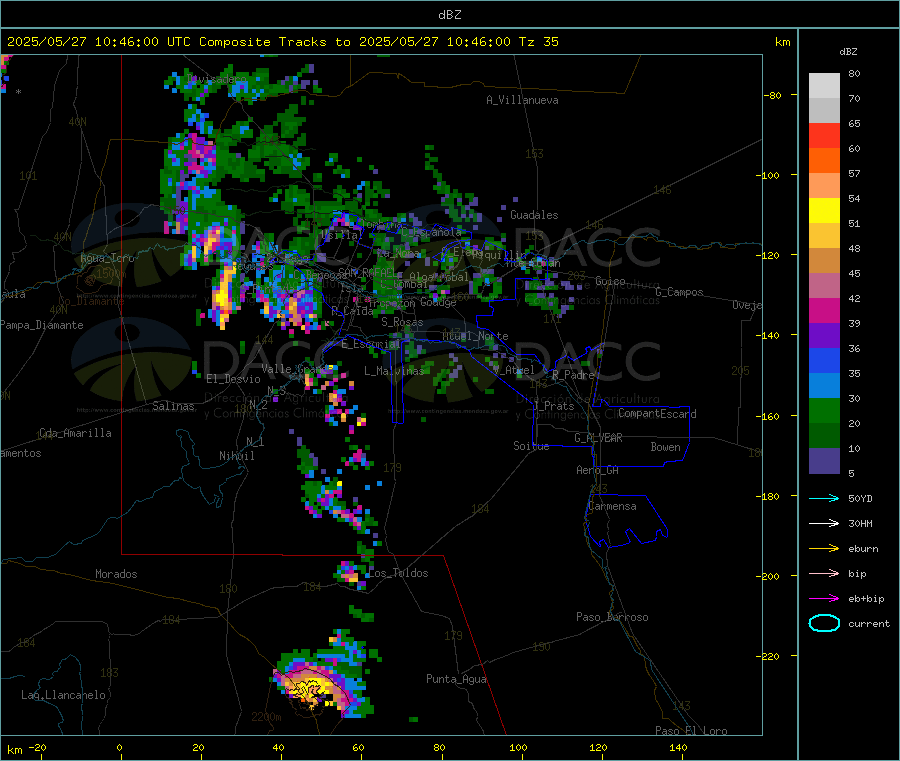Click the yellow 51-54 dBZ legend swatch
900x761 pixels.
(824, 211)
